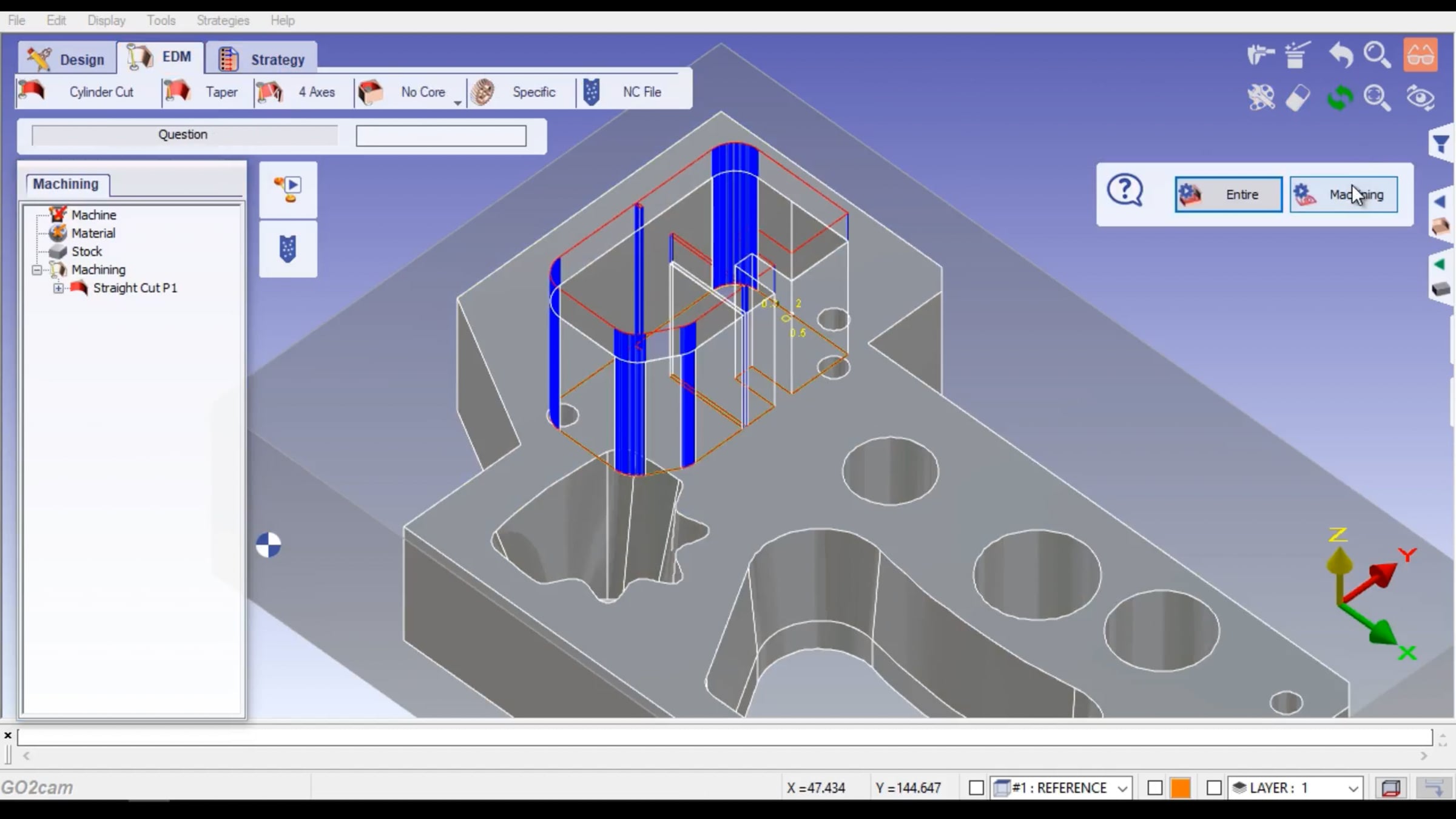Click the Entire button
This screenshot has height=819, width=1456.
point(1228,194)
